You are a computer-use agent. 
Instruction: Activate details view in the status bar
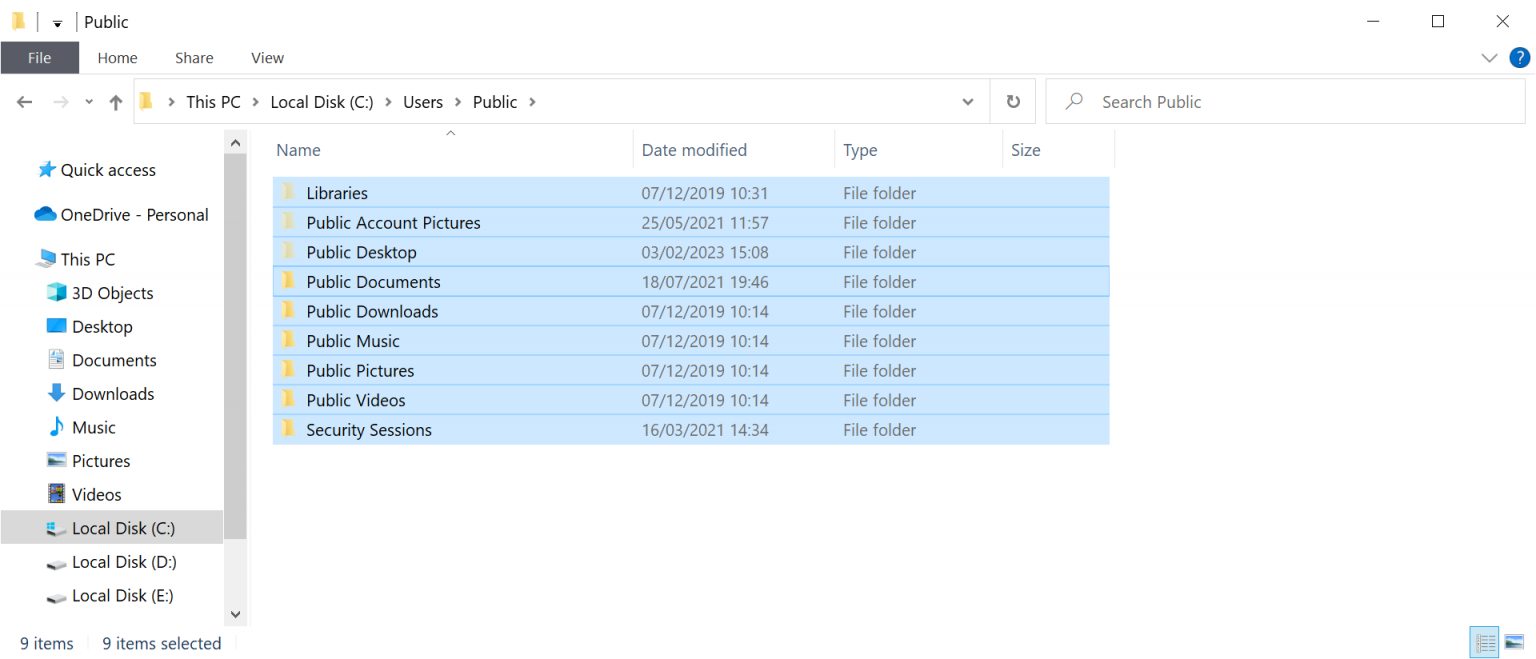coord(1484,642)
